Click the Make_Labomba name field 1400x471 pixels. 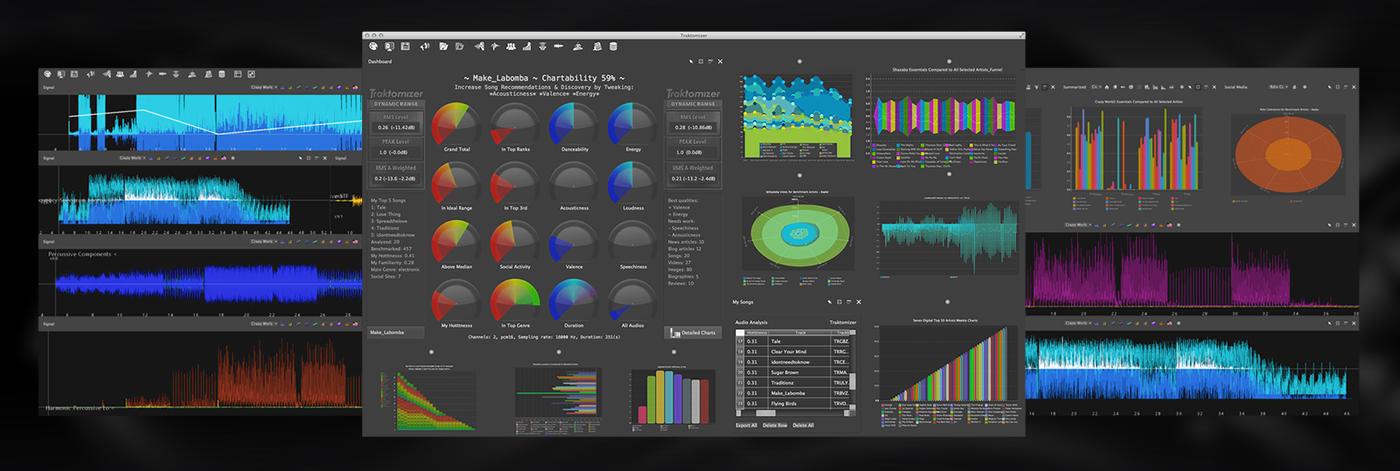click(x=395, y=332)
